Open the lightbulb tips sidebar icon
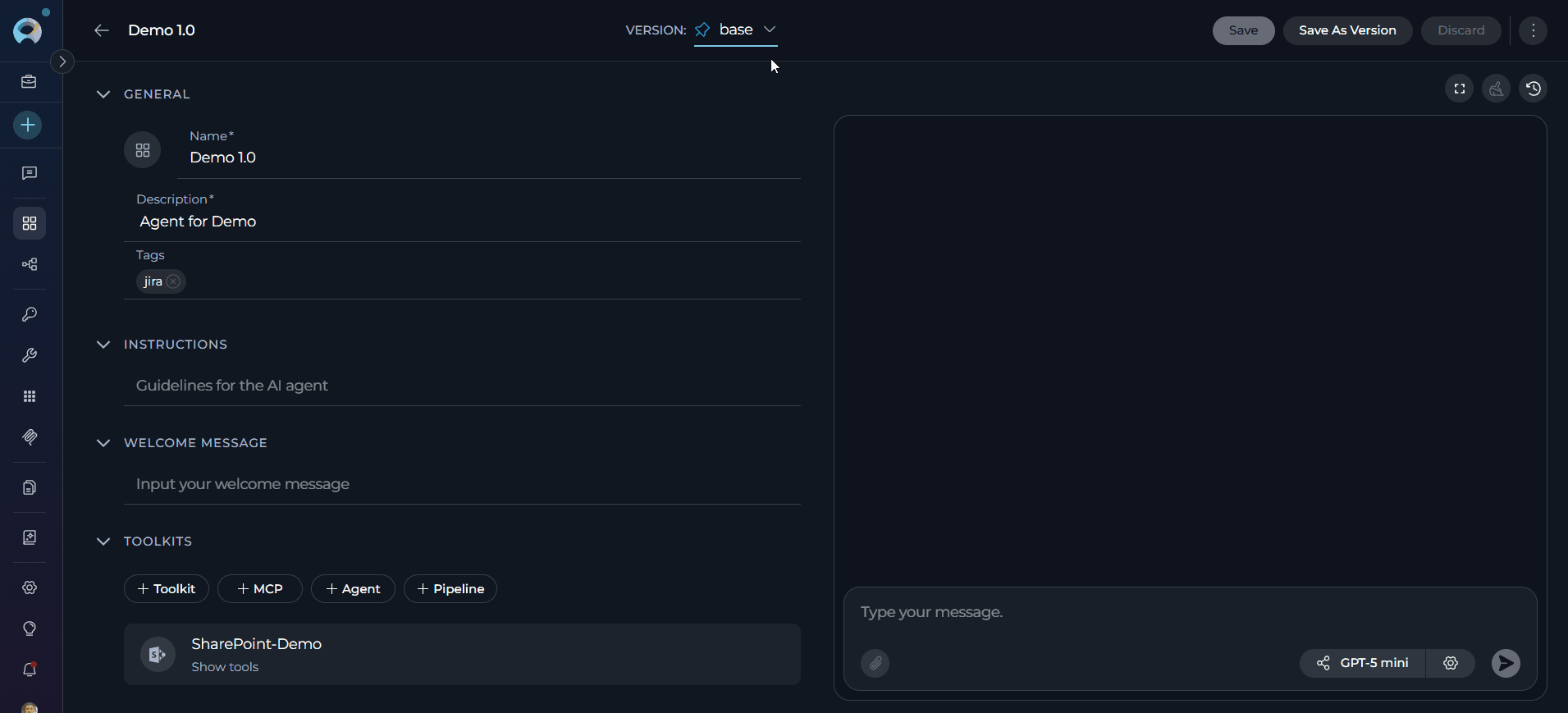The image size is (1568, 713). (x=30, y=628)
